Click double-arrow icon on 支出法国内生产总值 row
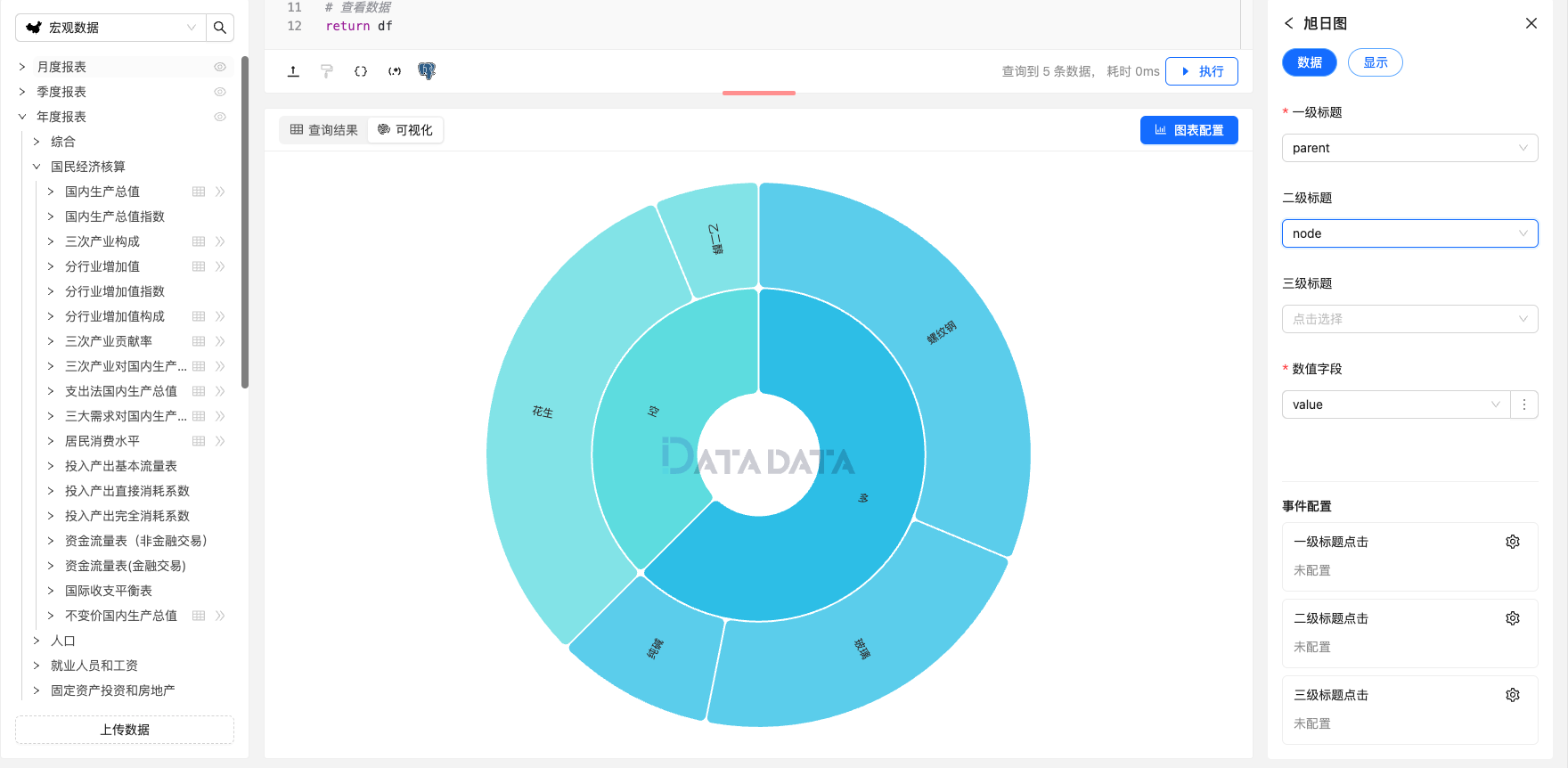 pos(220,391)
